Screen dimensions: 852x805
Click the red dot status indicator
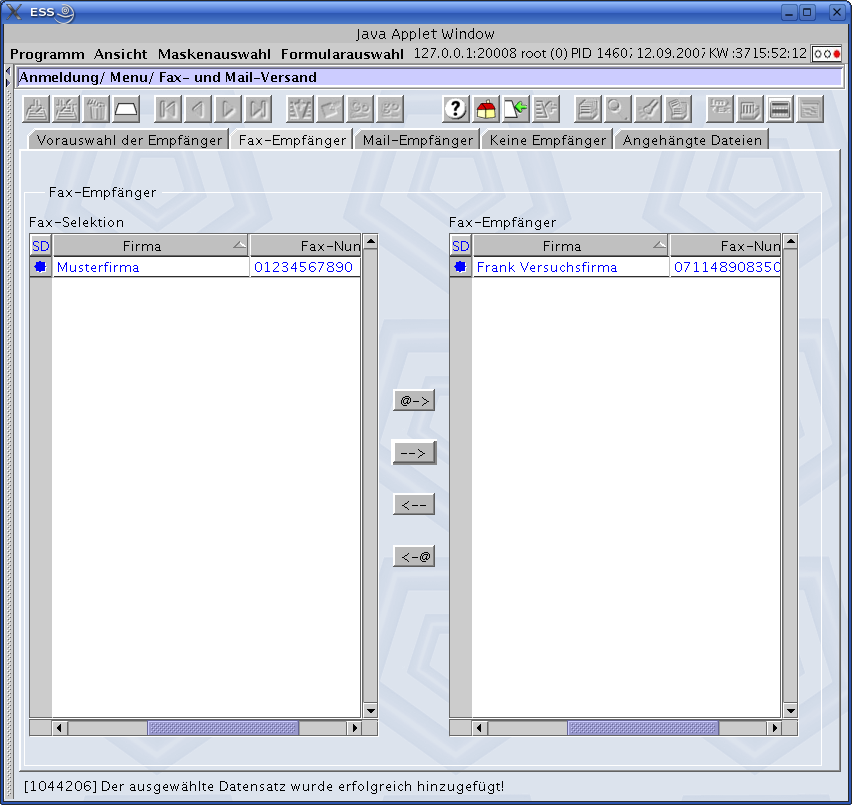pyautogui.click(x=837, y=54)
